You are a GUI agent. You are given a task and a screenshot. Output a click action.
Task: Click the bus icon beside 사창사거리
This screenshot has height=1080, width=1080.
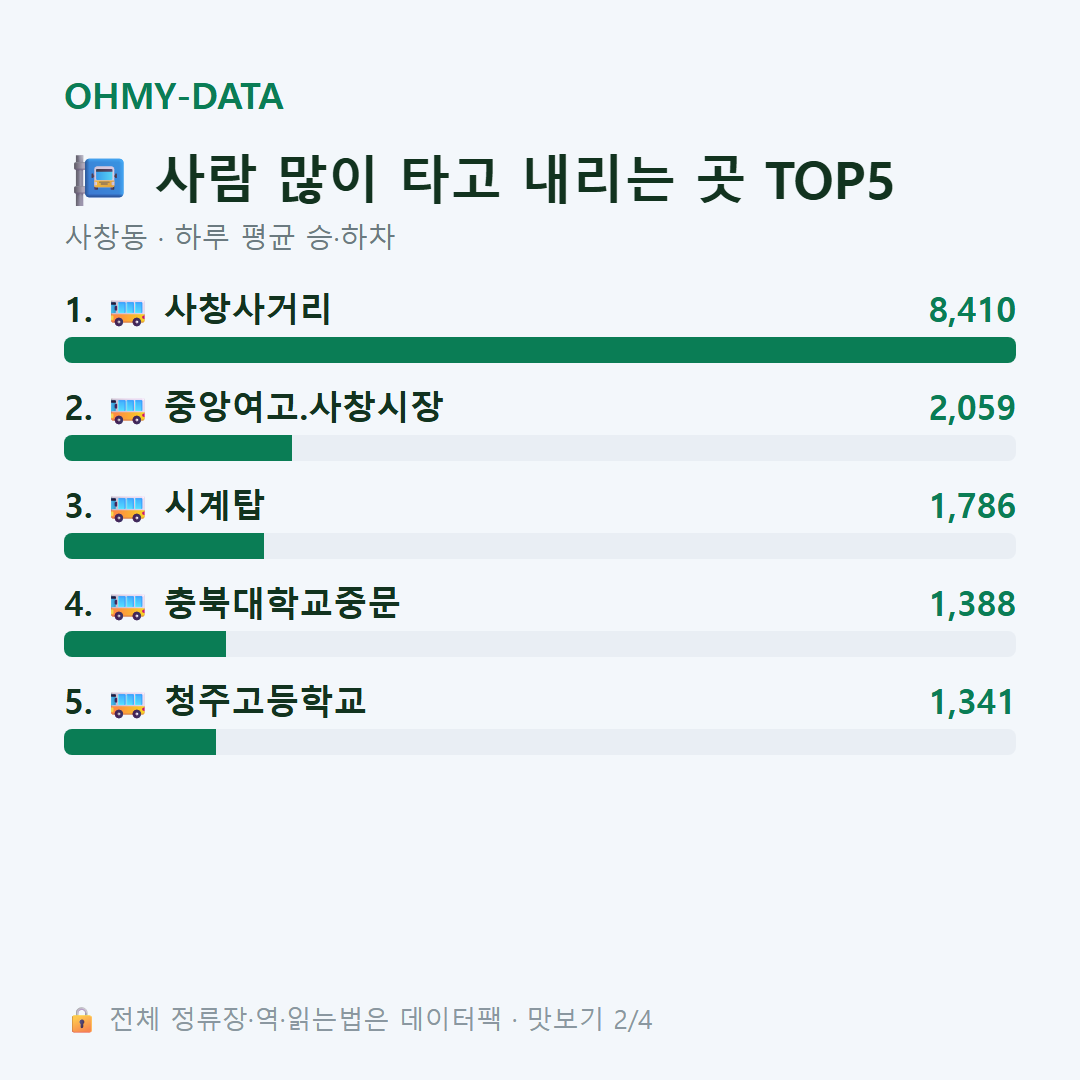(128, 313)
